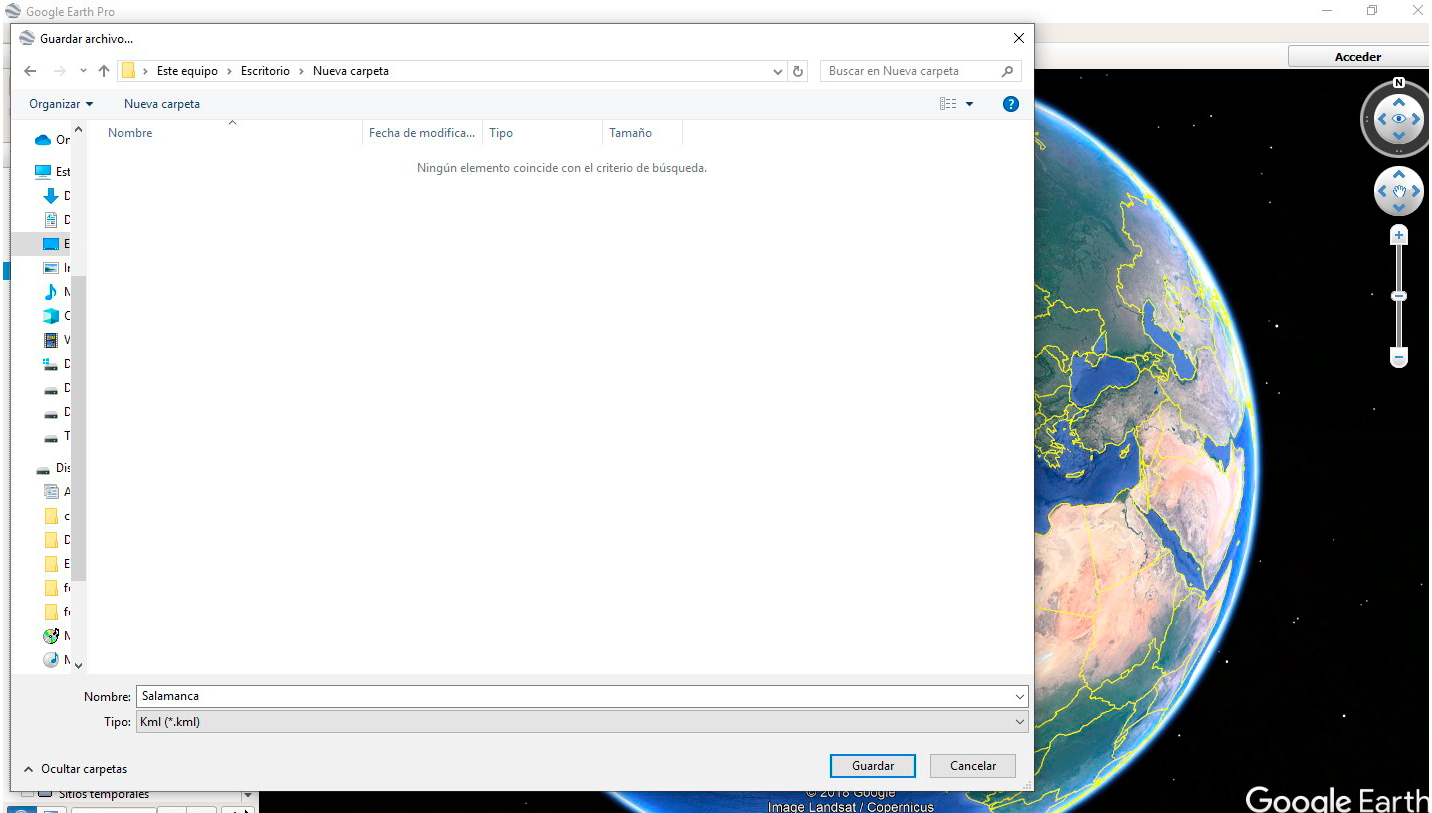Click the Acceder sign-in button
Viewport: 1432px width, 813px height.
coord(1358,57)
